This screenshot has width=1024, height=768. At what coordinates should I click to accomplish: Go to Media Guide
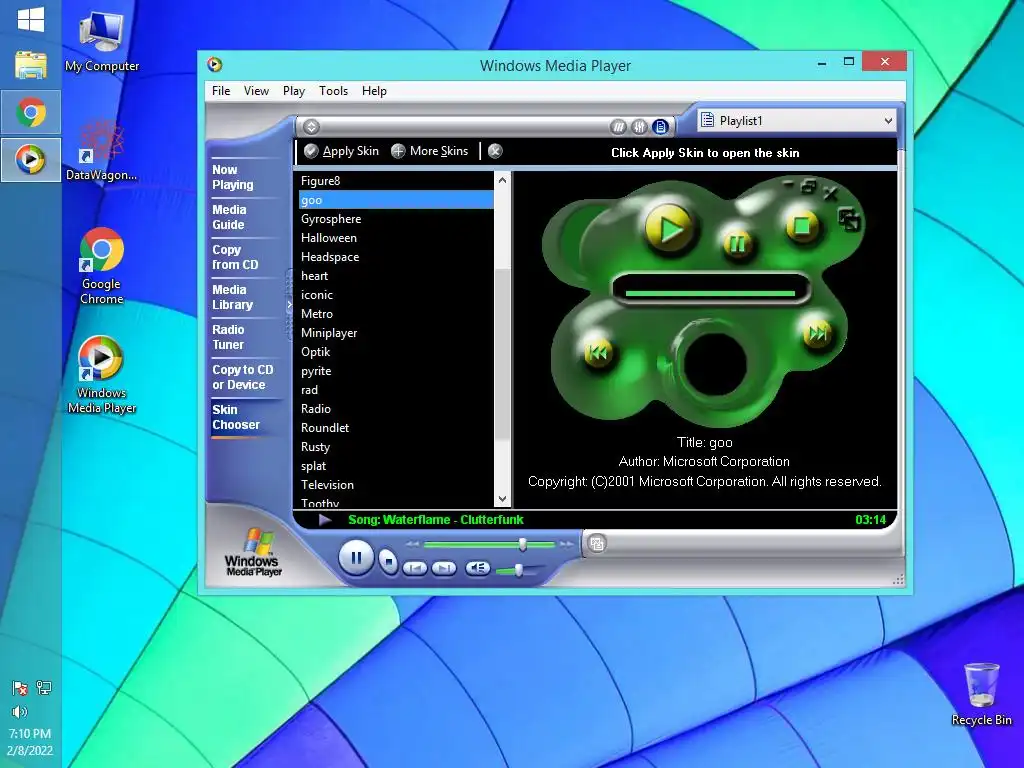pyautogui.click(x=229, y=217)
